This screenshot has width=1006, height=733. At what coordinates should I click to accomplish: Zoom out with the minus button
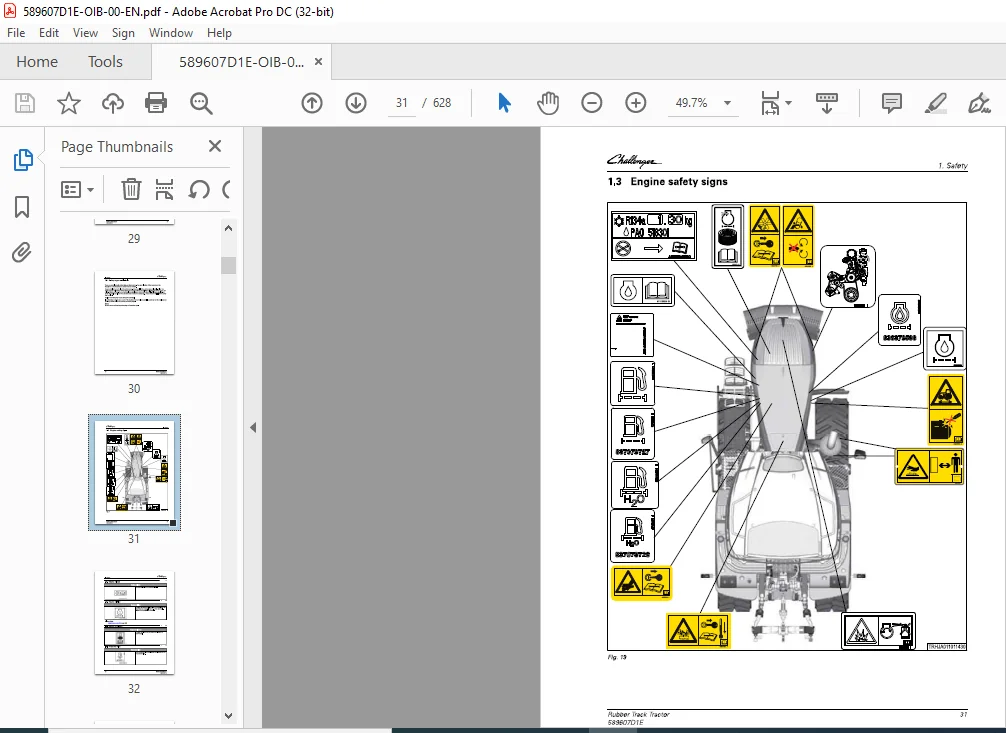tap(592, 103)
